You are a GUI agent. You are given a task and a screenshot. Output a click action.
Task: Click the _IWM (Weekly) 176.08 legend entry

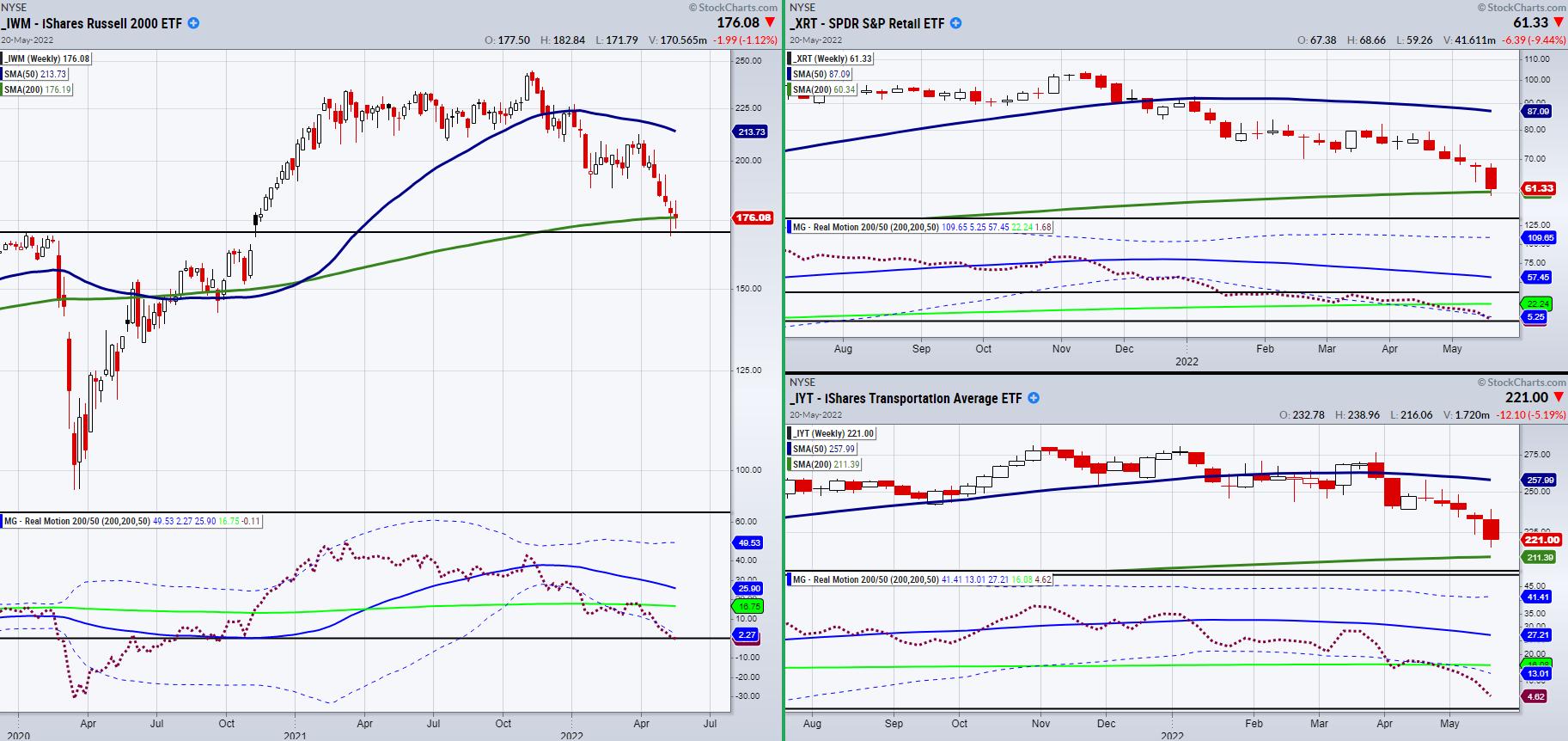[46, 58]
